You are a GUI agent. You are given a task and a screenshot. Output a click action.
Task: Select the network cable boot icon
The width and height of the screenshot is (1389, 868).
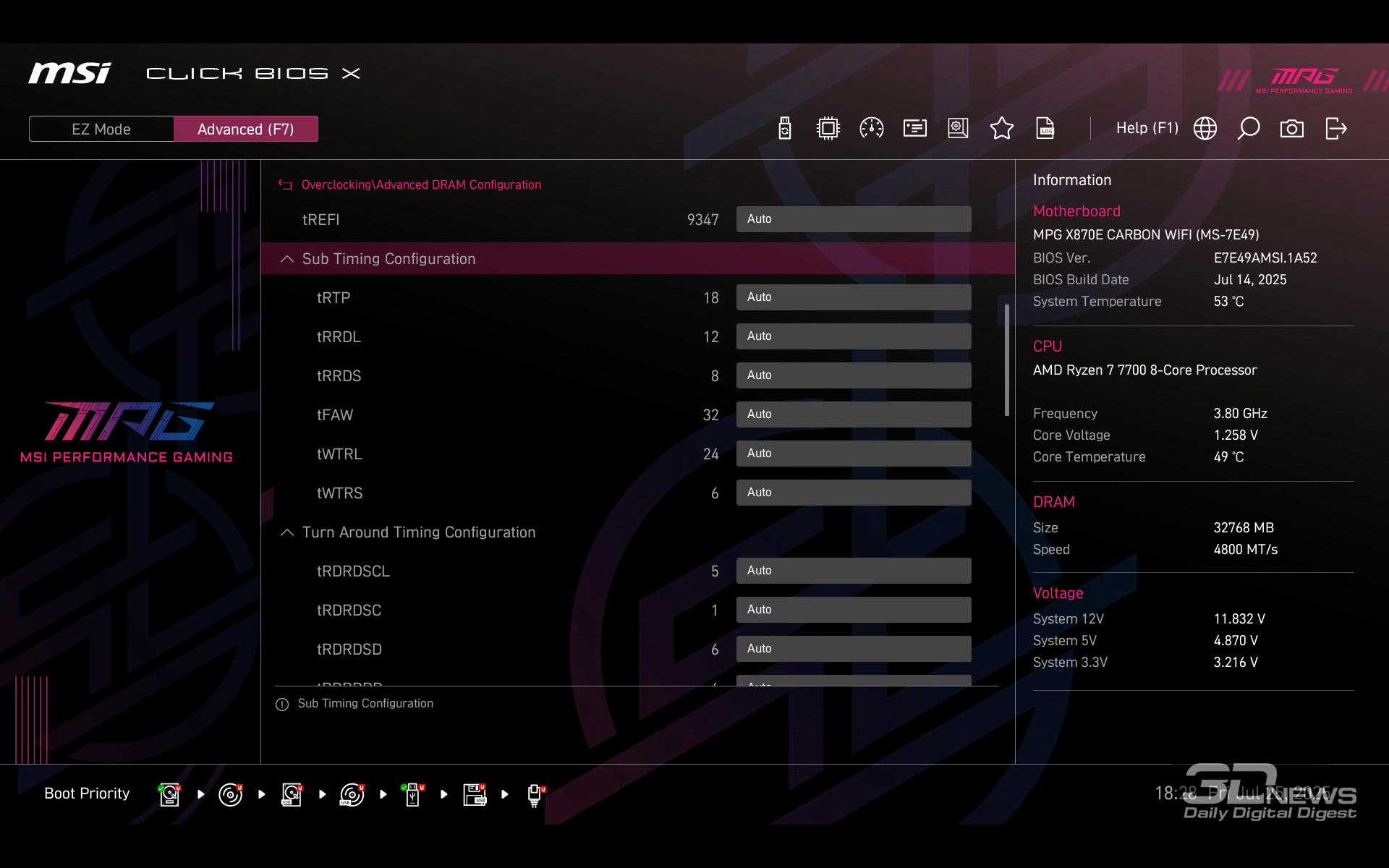tap(535, 794)
